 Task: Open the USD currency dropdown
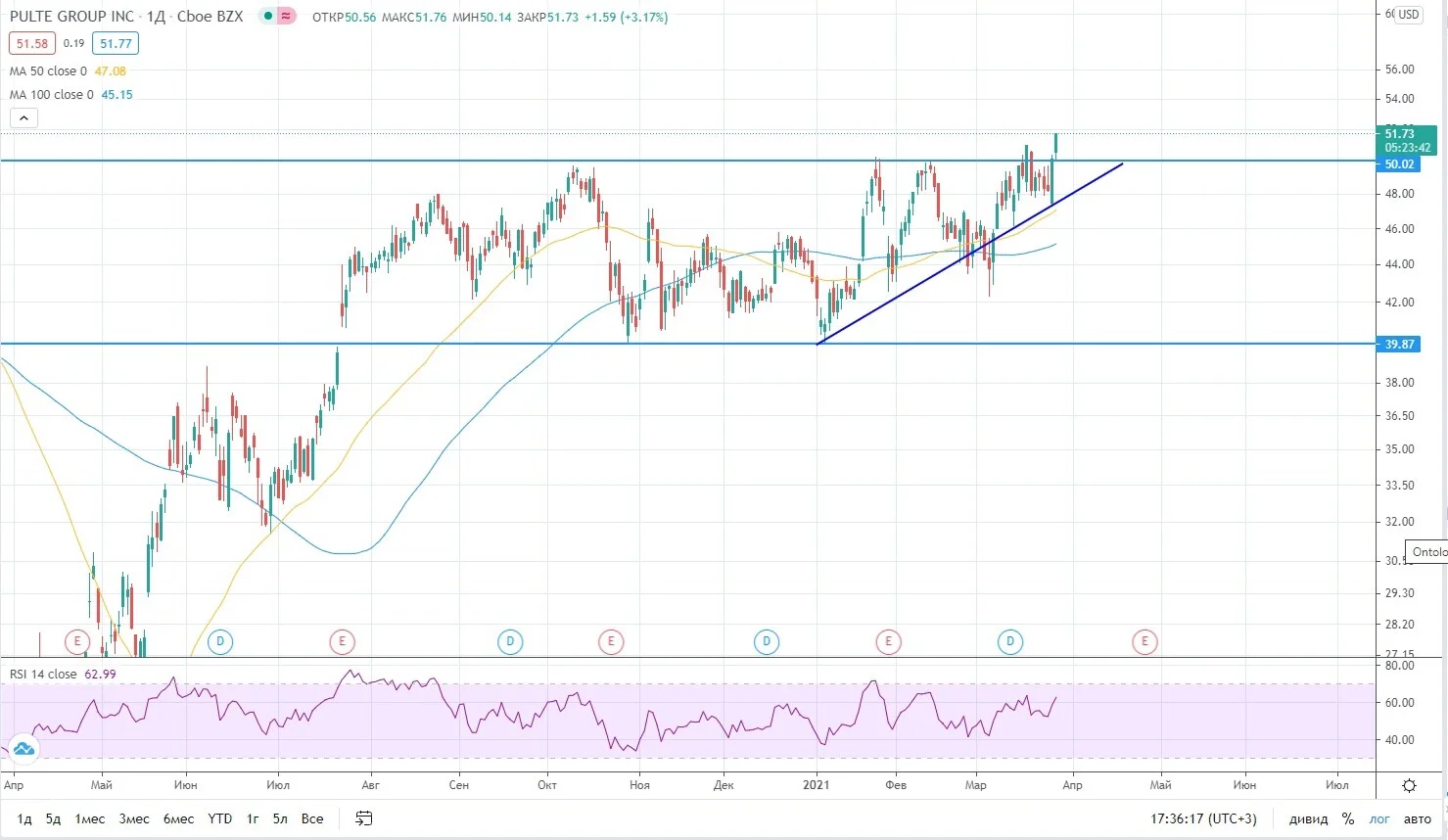point(1408,15)
